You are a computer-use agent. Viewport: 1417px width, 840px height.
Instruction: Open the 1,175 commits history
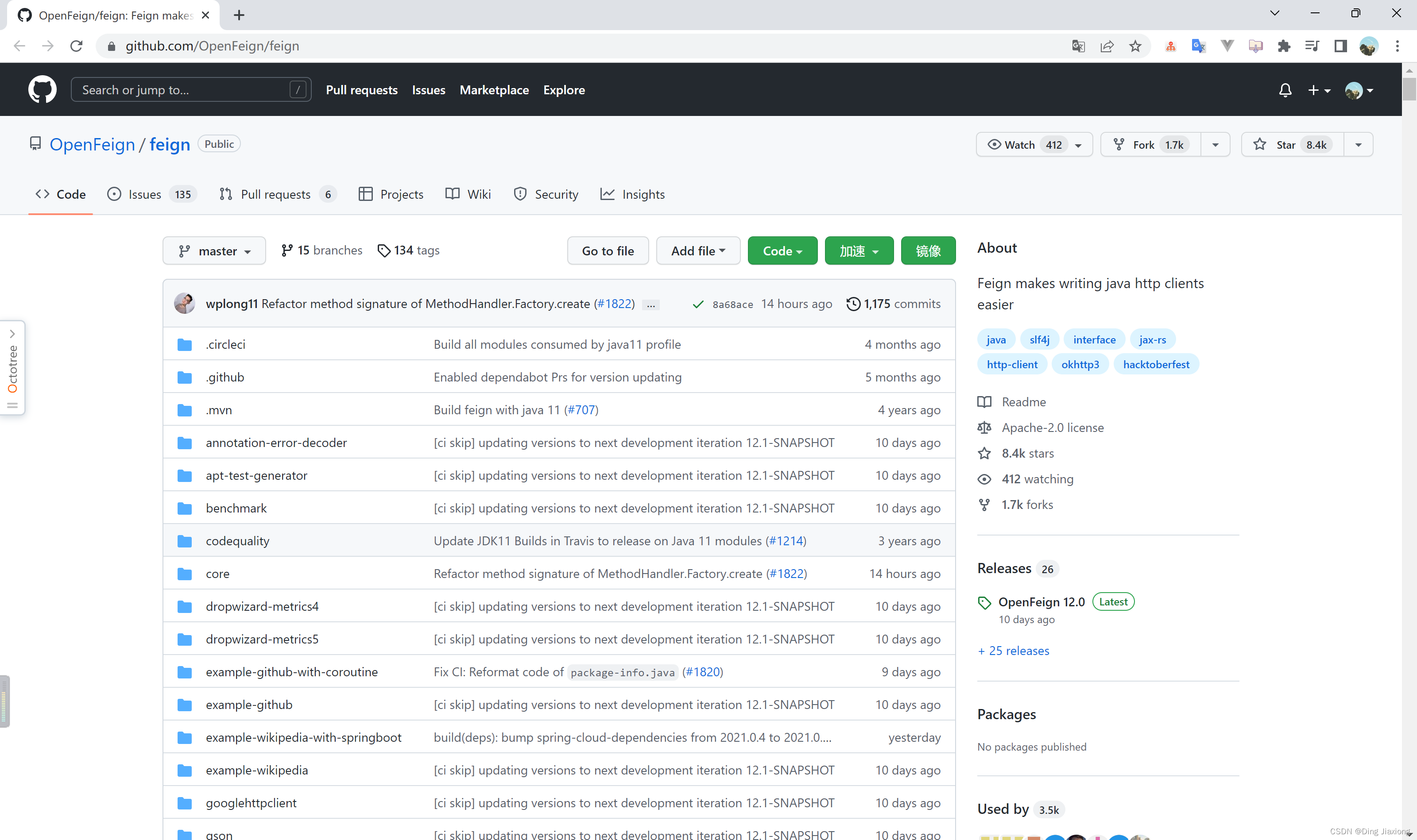(893, 304)
